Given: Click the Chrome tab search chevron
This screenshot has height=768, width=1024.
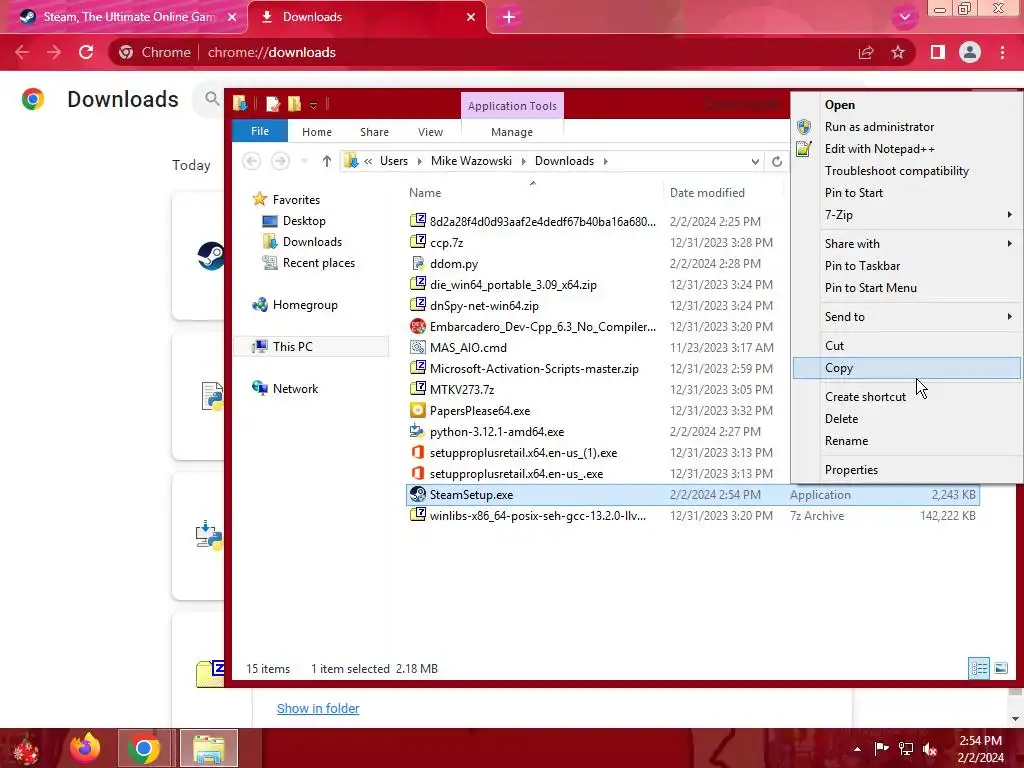Looking at the screenshot, I should 904,17.
